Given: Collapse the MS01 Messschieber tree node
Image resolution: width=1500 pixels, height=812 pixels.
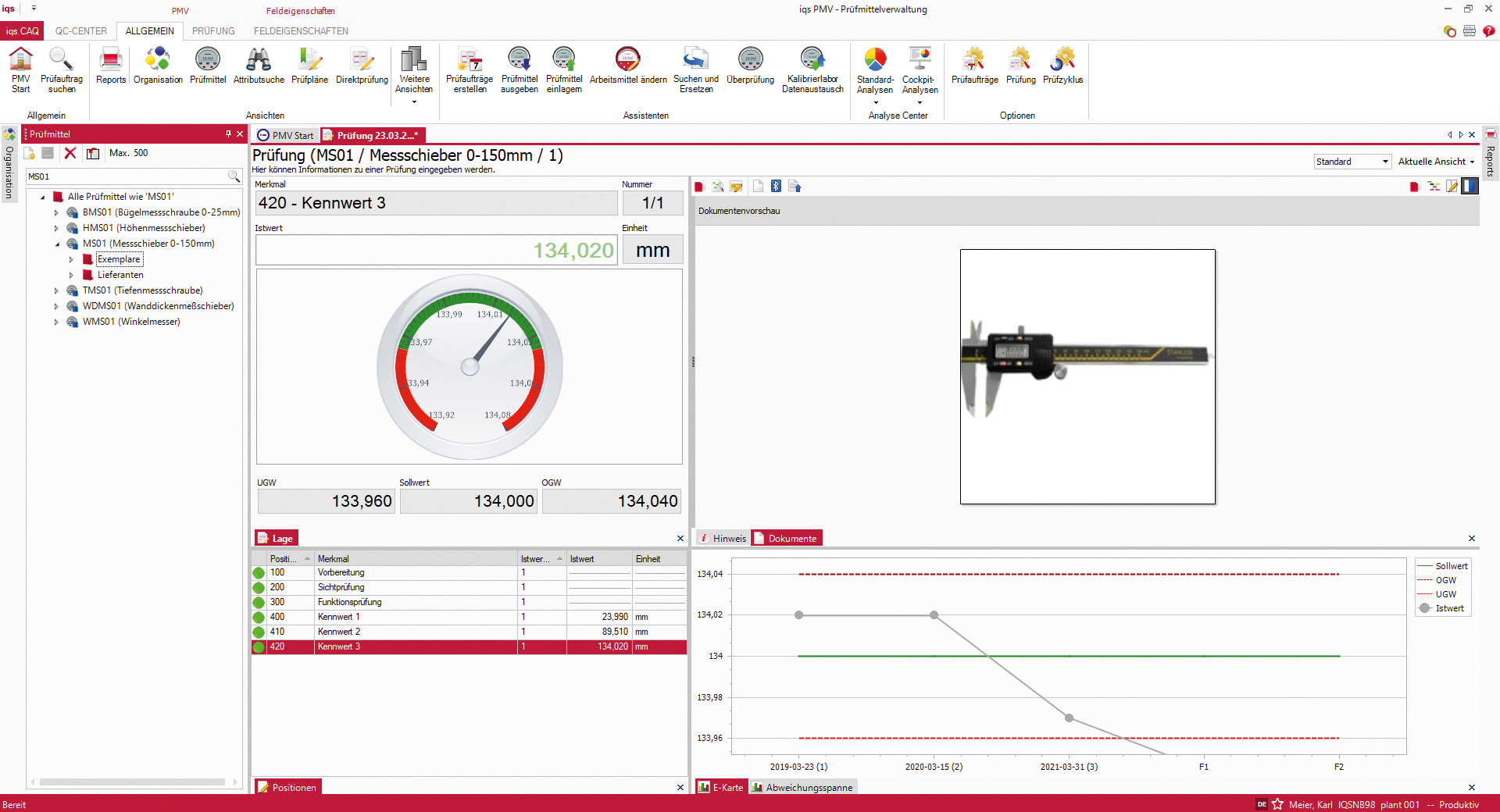Looking at the screenshot, I should [56, 244].
